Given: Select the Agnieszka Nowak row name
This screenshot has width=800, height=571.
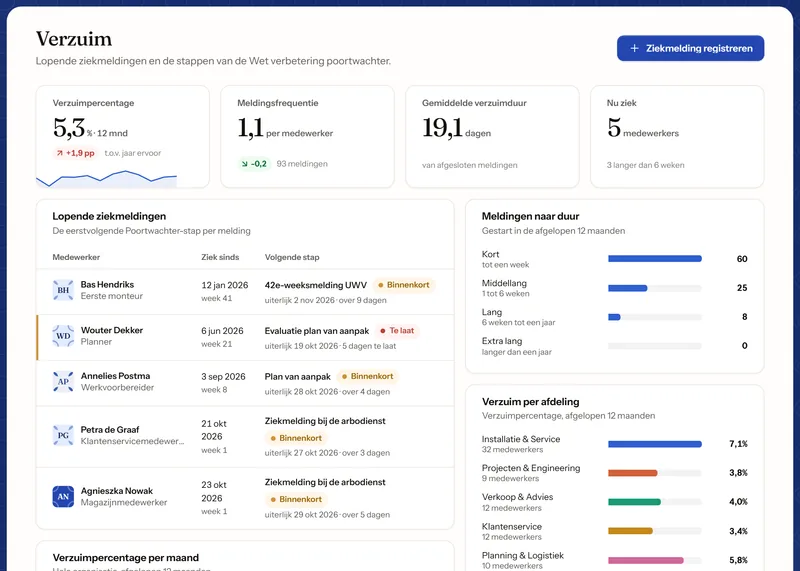Looking at the screenshot, I should 117,491.
